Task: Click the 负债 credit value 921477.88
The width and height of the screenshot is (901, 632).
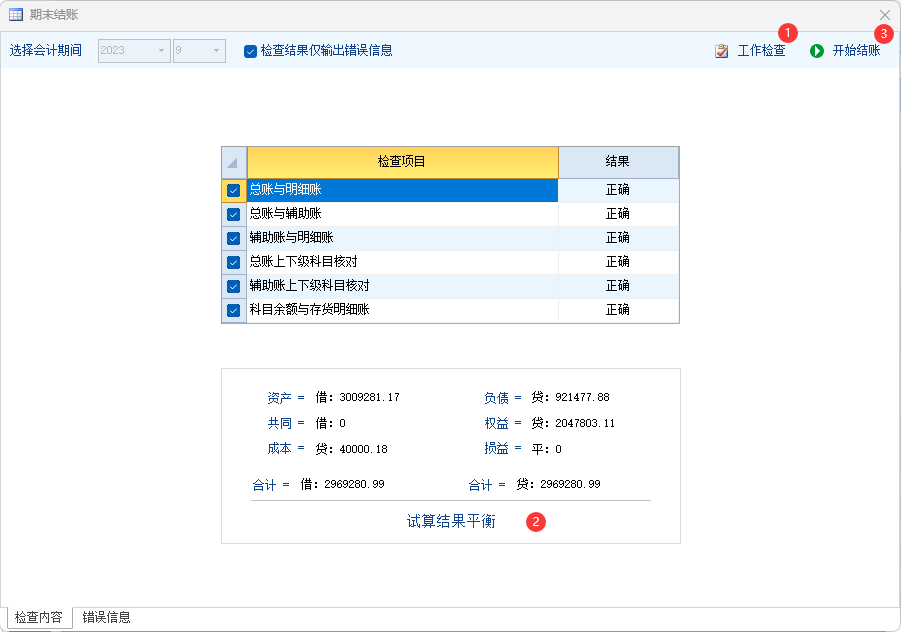Action: tap(582, 398)
